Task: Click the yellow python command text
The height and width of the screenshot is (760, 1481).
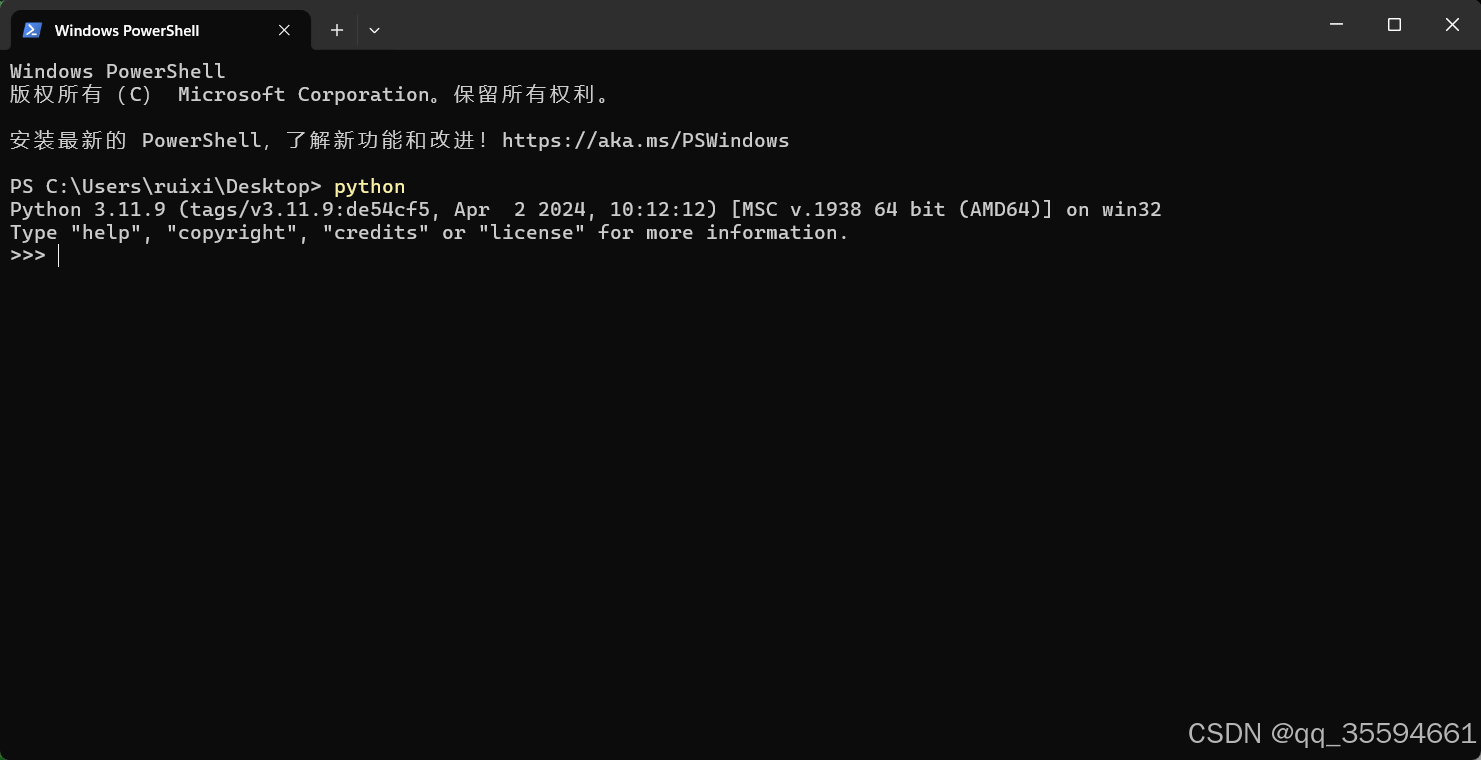Action: pyautogui.click(x=369, y=187)
